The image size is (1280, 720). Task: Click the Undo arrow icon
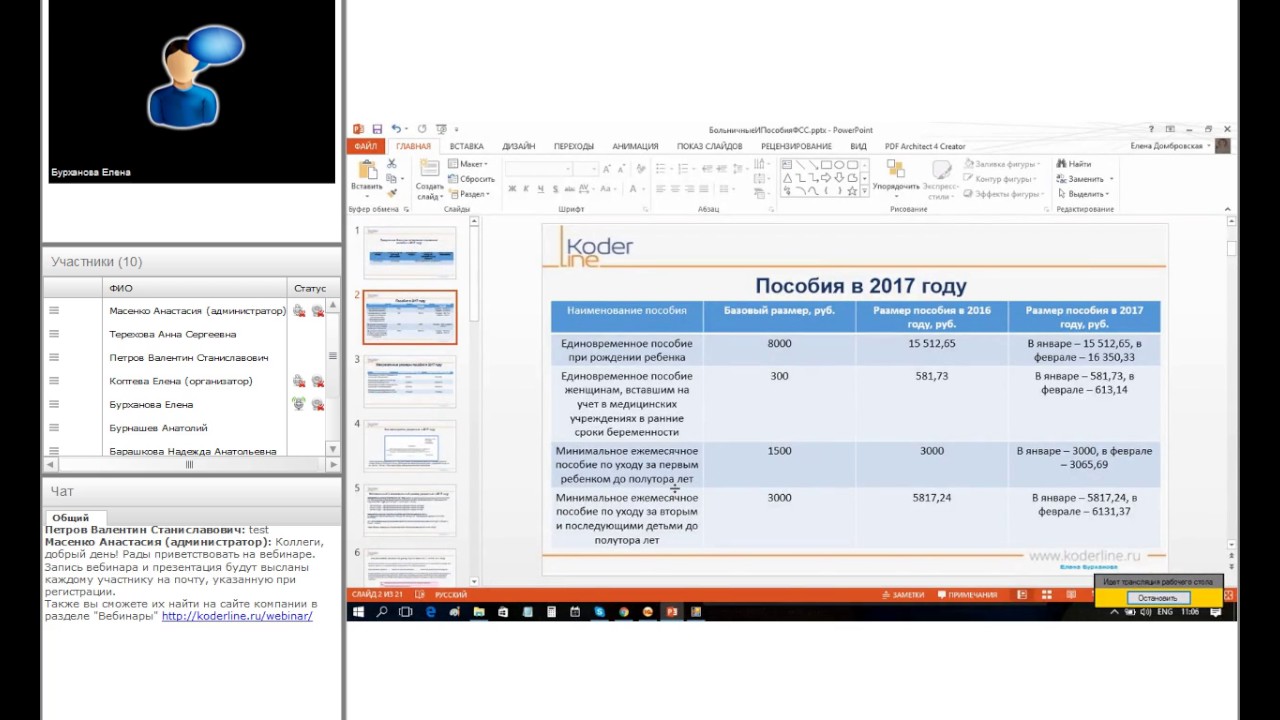click(x=396, y=129)
